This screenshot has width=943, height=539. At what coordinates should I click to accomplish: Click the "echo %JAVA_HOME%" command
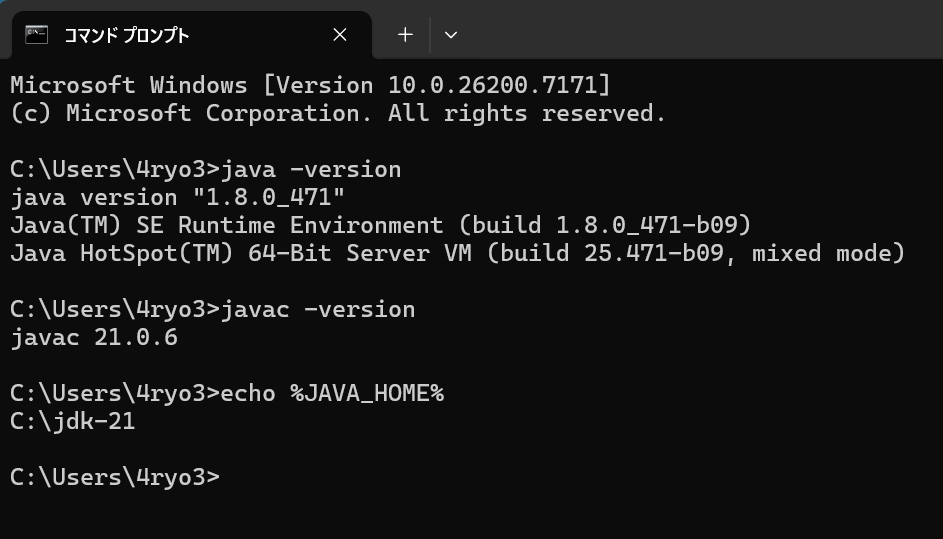tap(332, 393)
